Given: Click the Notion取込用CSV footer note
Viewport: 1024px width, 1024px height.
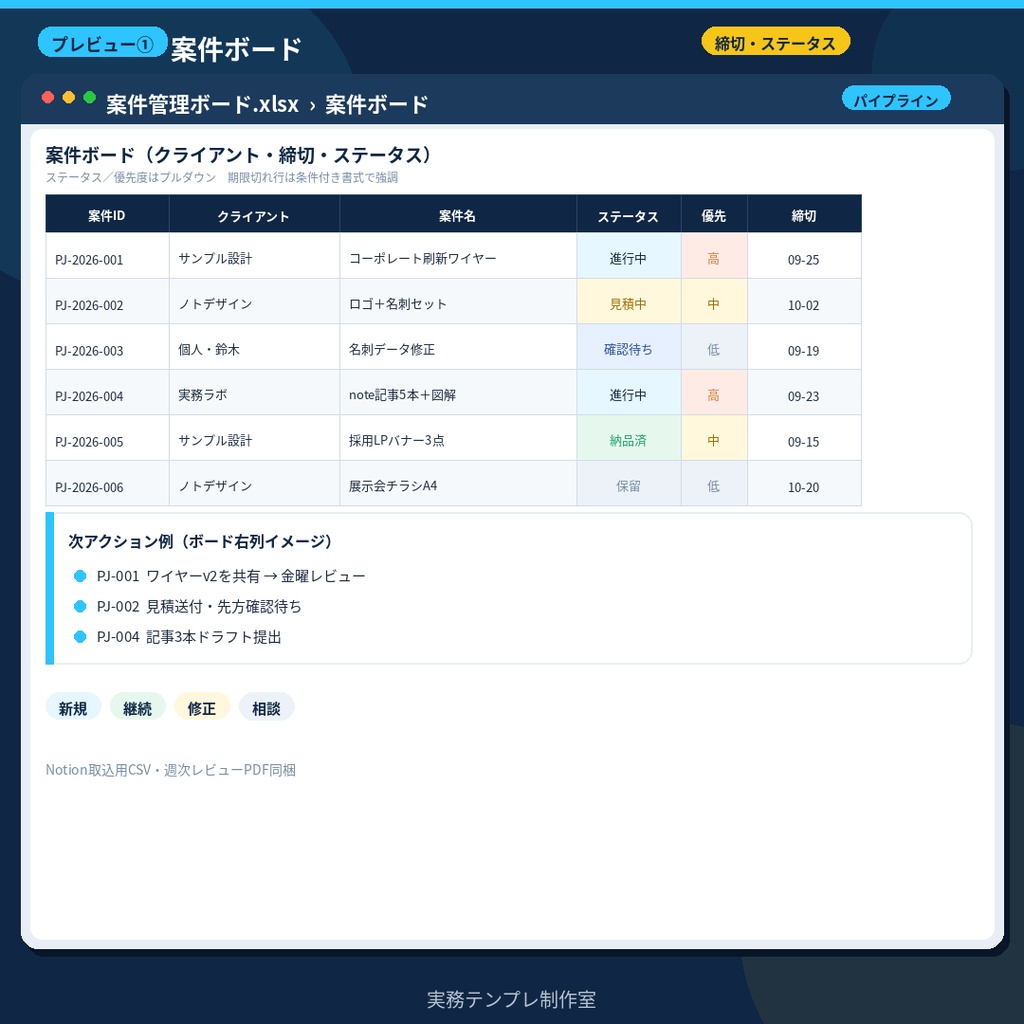Looking at the screenshot, I should coord(170,770).
